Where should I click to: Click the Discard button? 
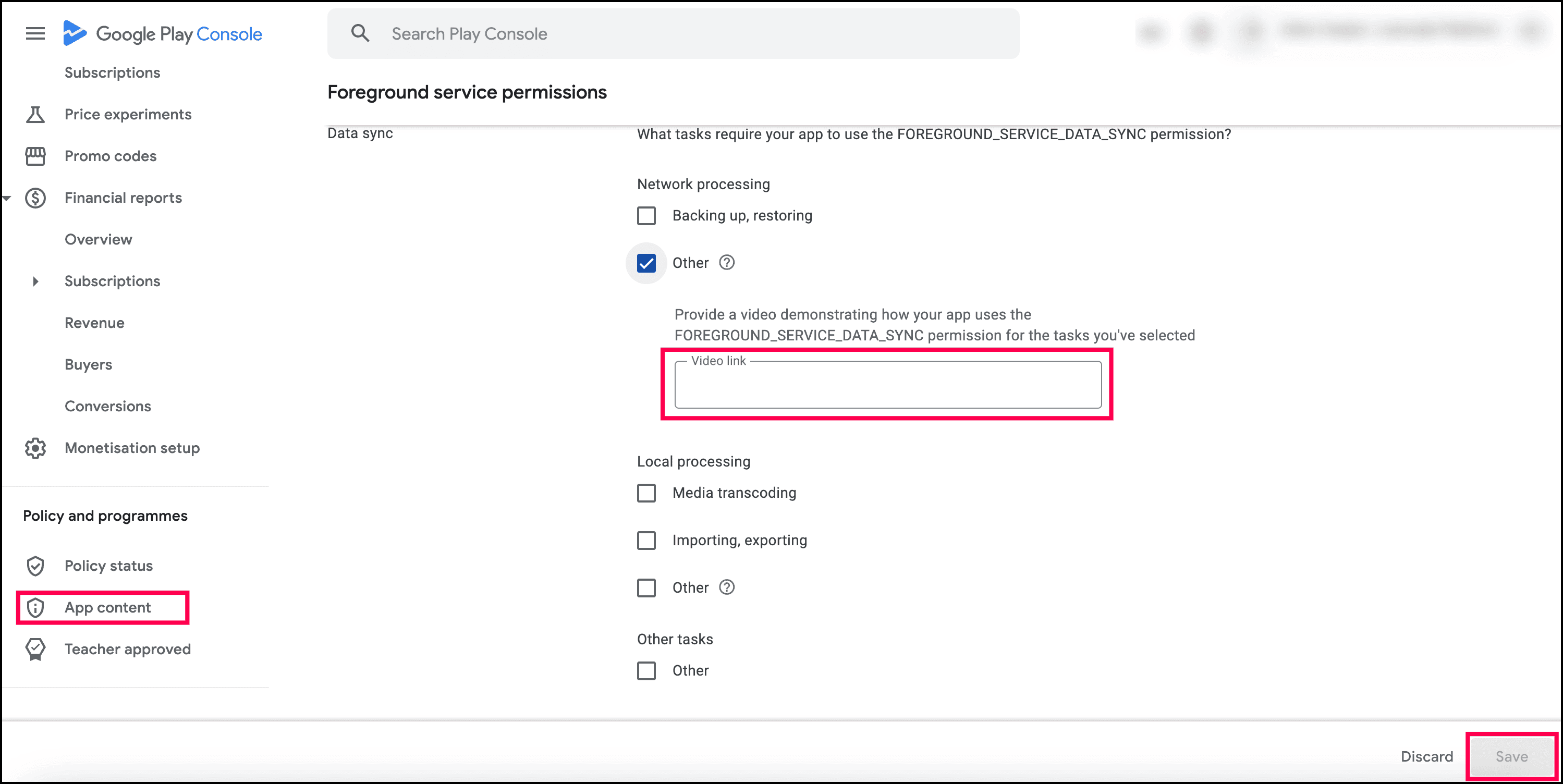point(1426,756)
